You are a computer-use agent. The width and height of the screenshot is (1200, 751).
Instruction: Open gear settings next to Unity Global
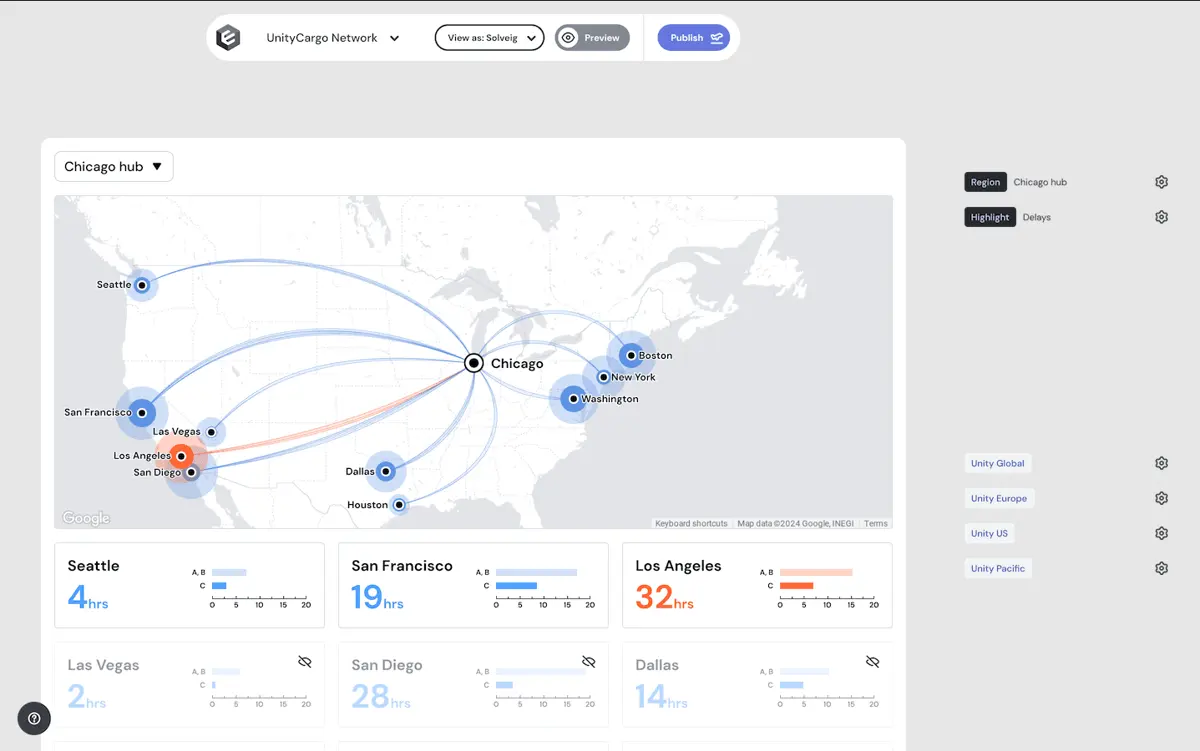pyautogui.click(x=1161, y=463)
